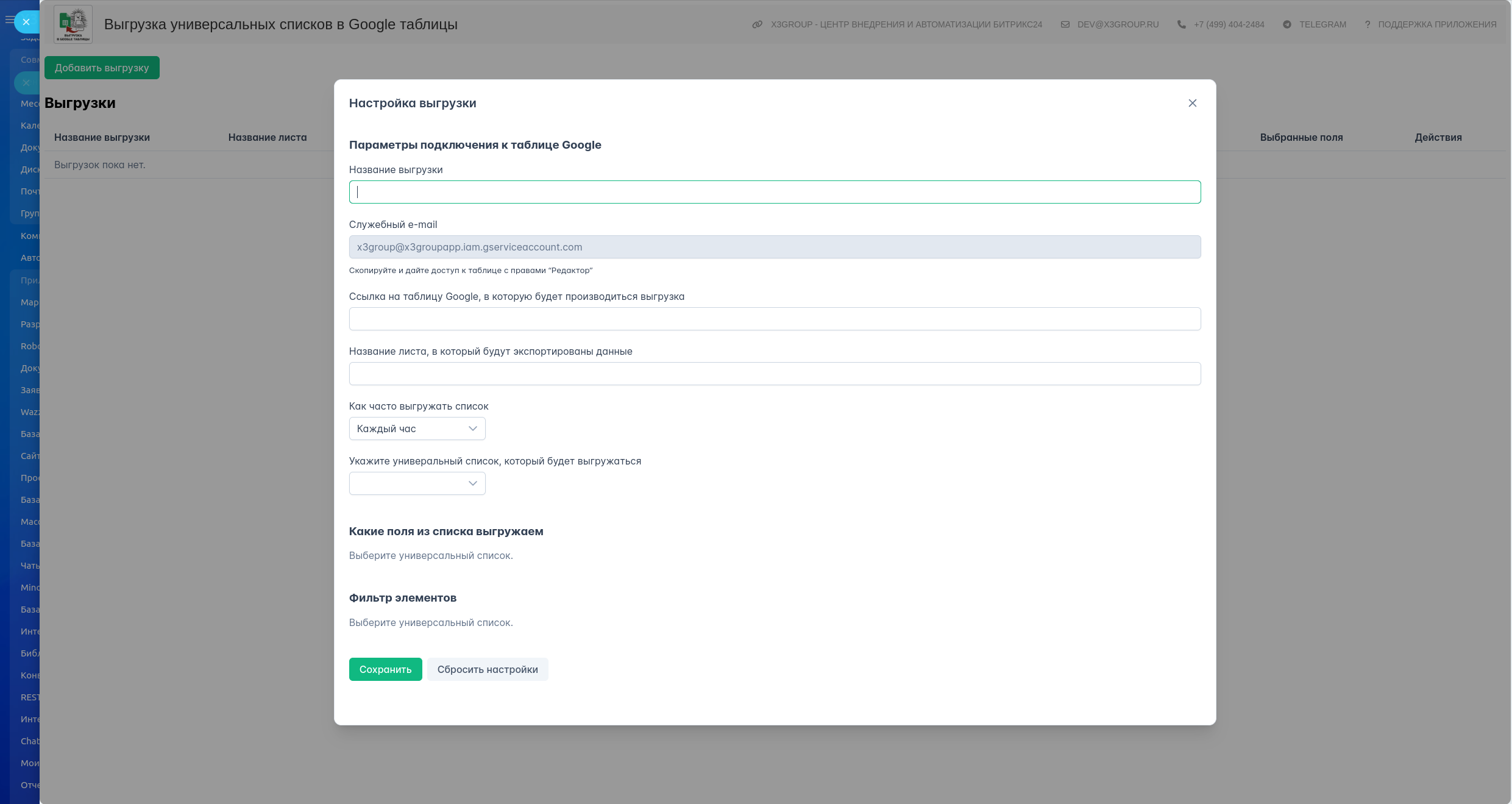Click question mark support icon
The image size is (1512, 804).
(x=1368, y=24)
